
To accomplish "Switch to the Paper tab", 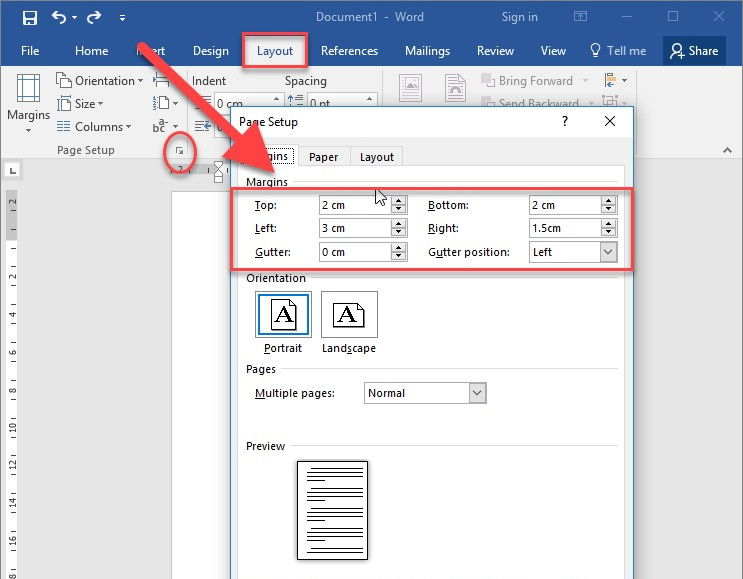I will click(x=323, y=156).
